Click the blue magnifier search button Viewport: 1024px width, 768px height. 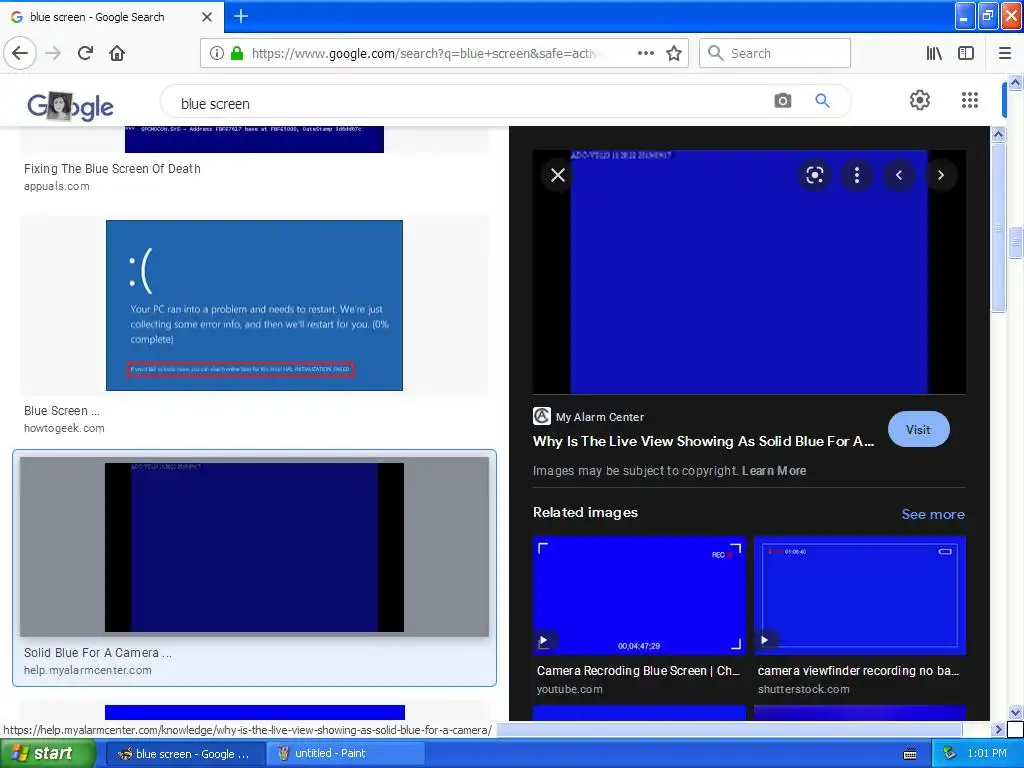point(822,101)
